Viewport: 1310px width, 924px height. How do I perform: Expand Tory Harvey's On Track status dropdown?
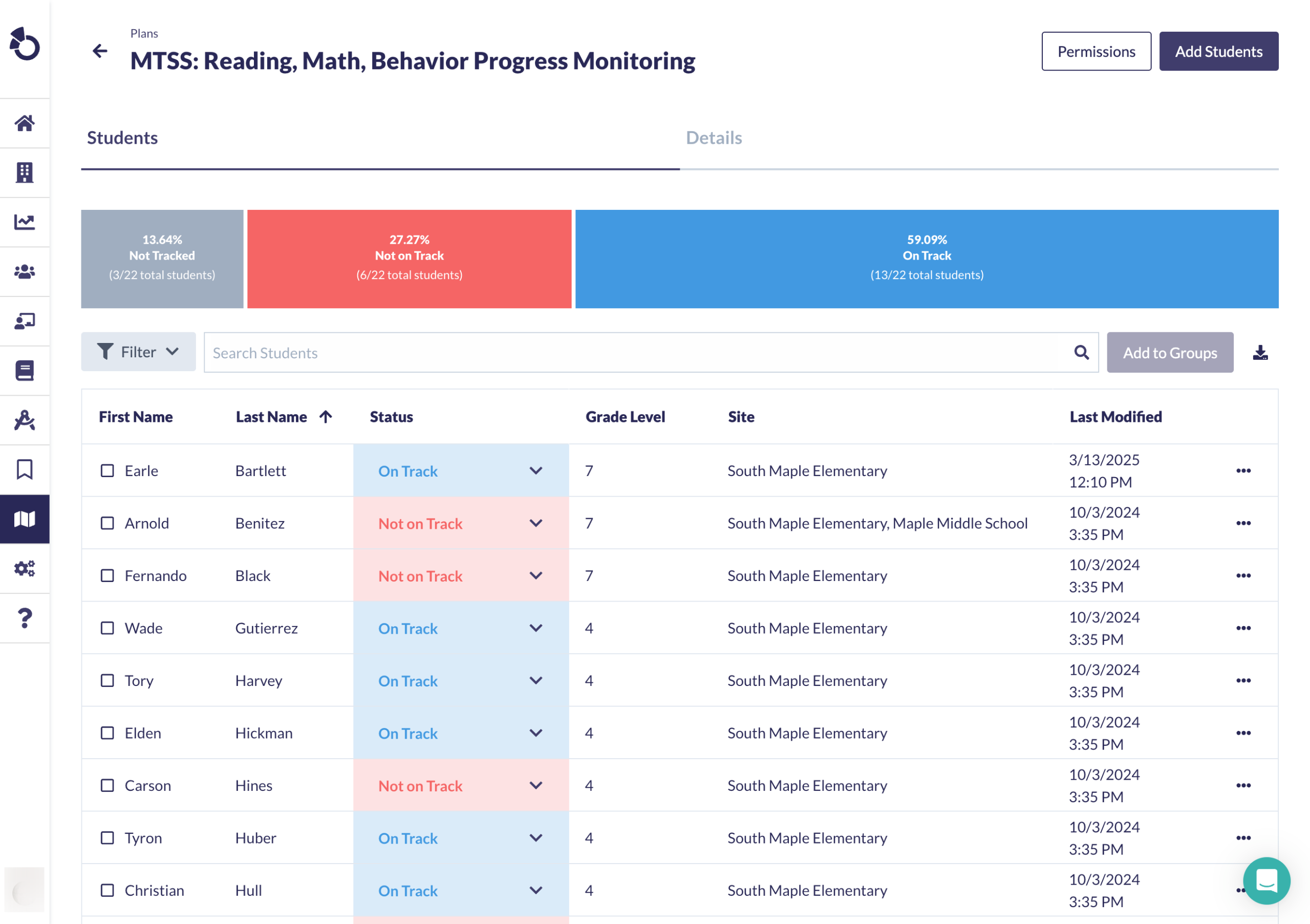(535, 681)
